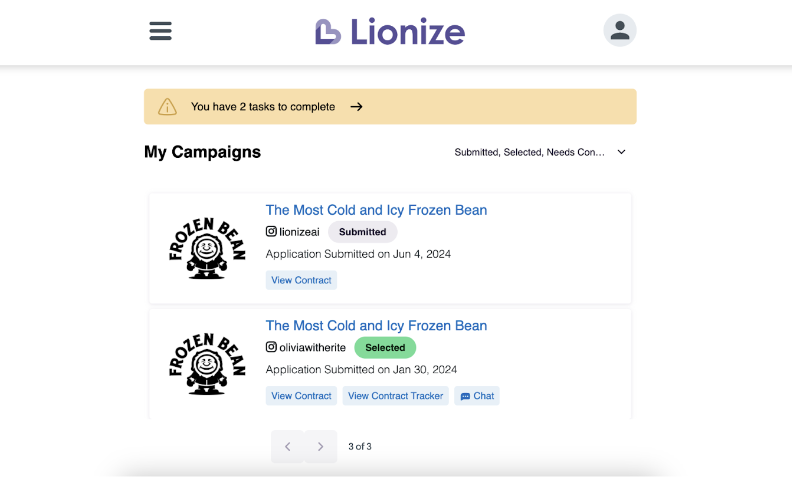This screenshot has height=482, width=792.
Task: Open the View Contract Tracker button
Action: pos(395,396)
